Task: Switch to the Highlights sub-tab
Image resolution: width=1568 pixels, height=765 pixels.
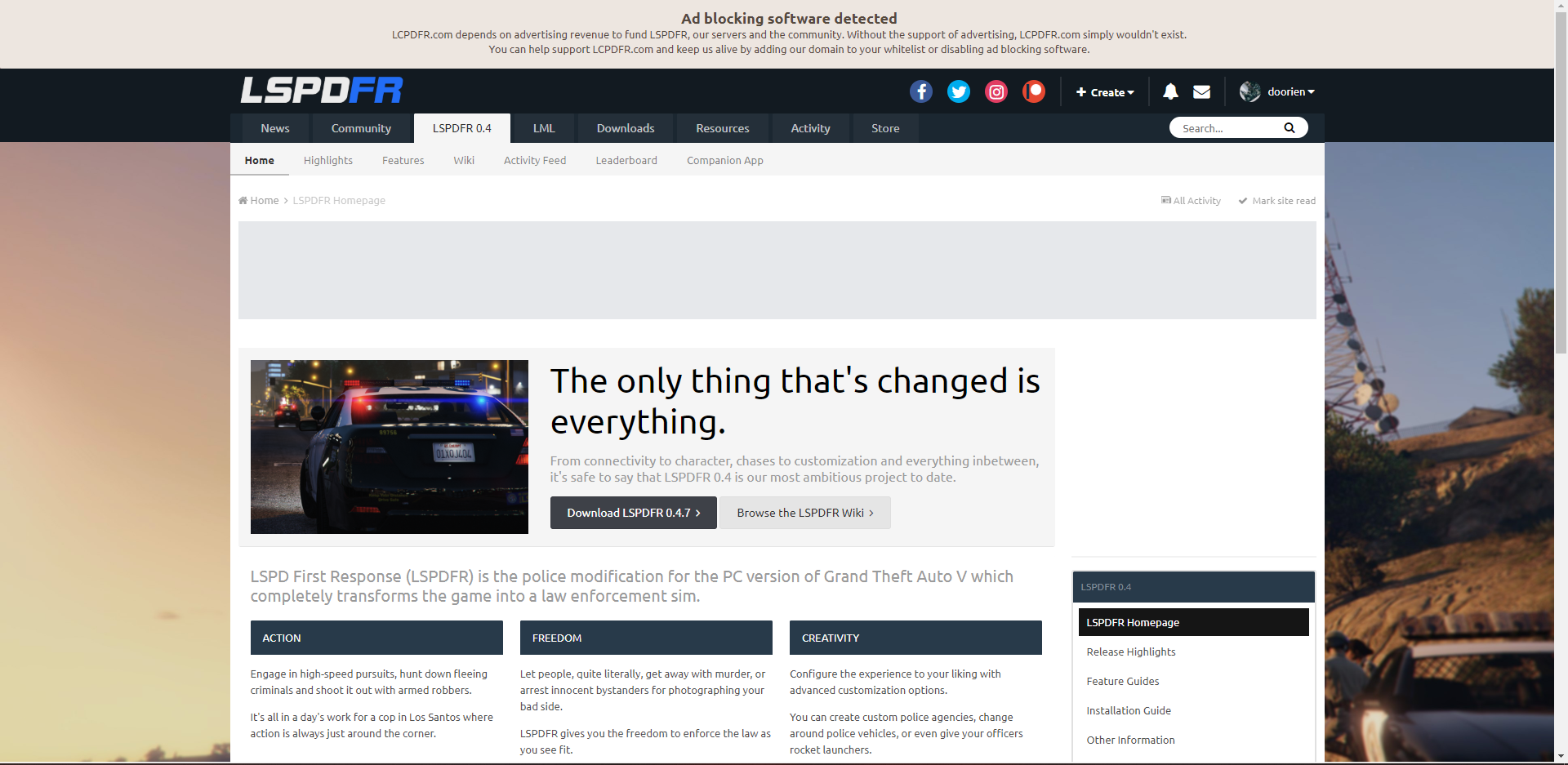Action: click(328, 160)
